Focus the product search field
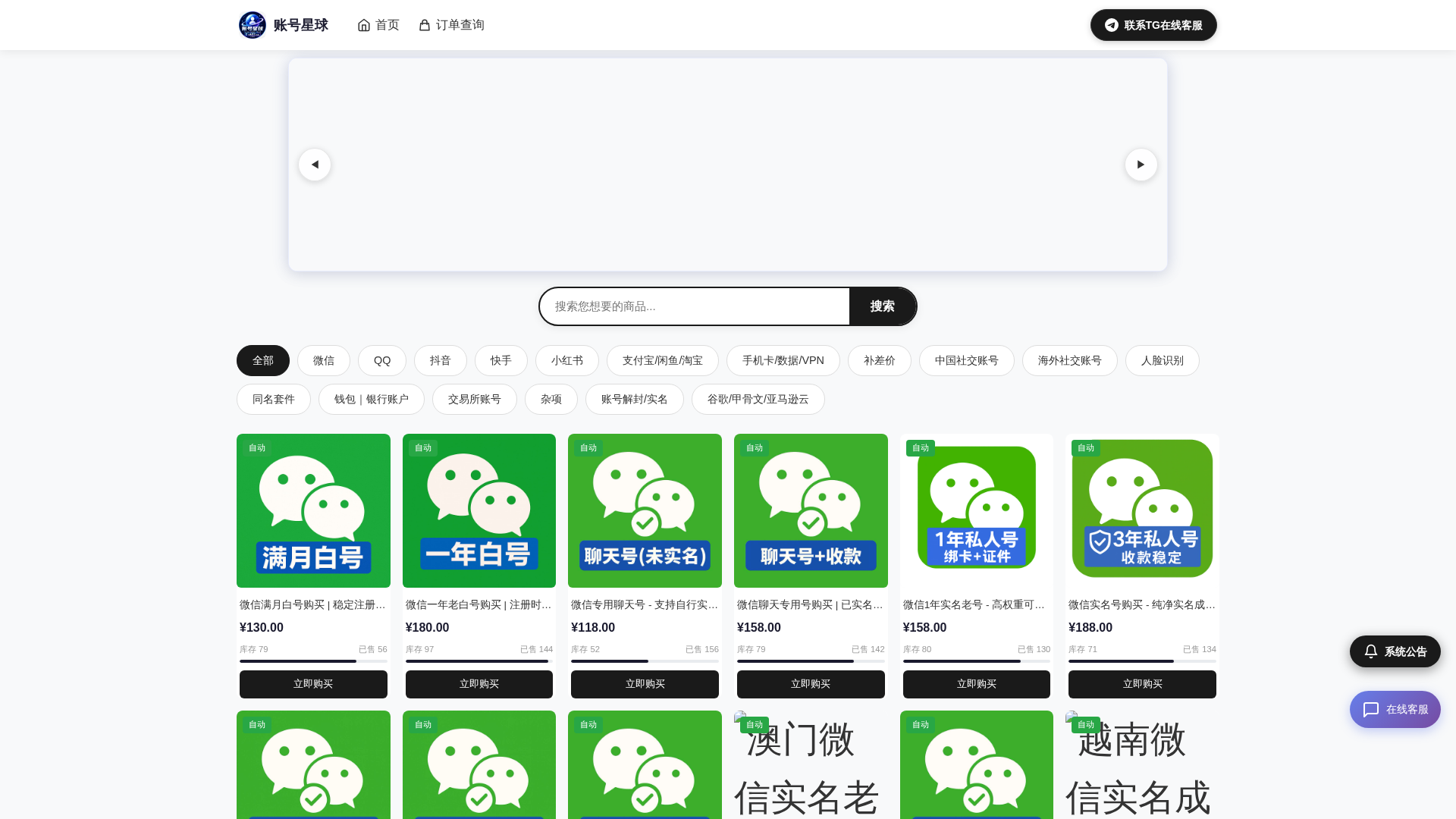1456x819 pixels. pos(695,306)
